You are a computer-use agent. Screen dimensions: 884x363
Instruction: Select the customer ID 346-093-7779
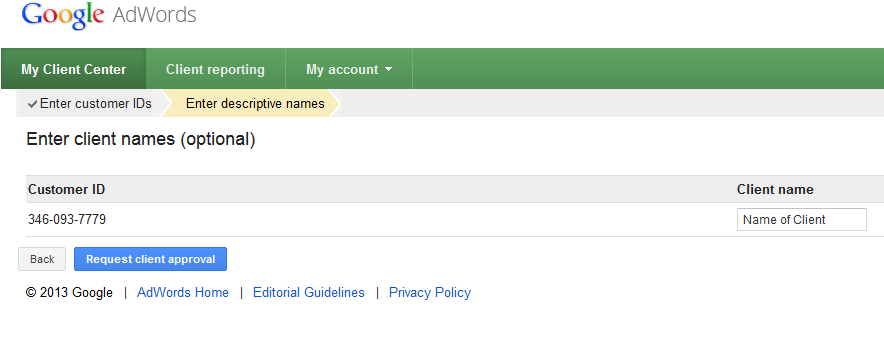click(x=67, y=219)
